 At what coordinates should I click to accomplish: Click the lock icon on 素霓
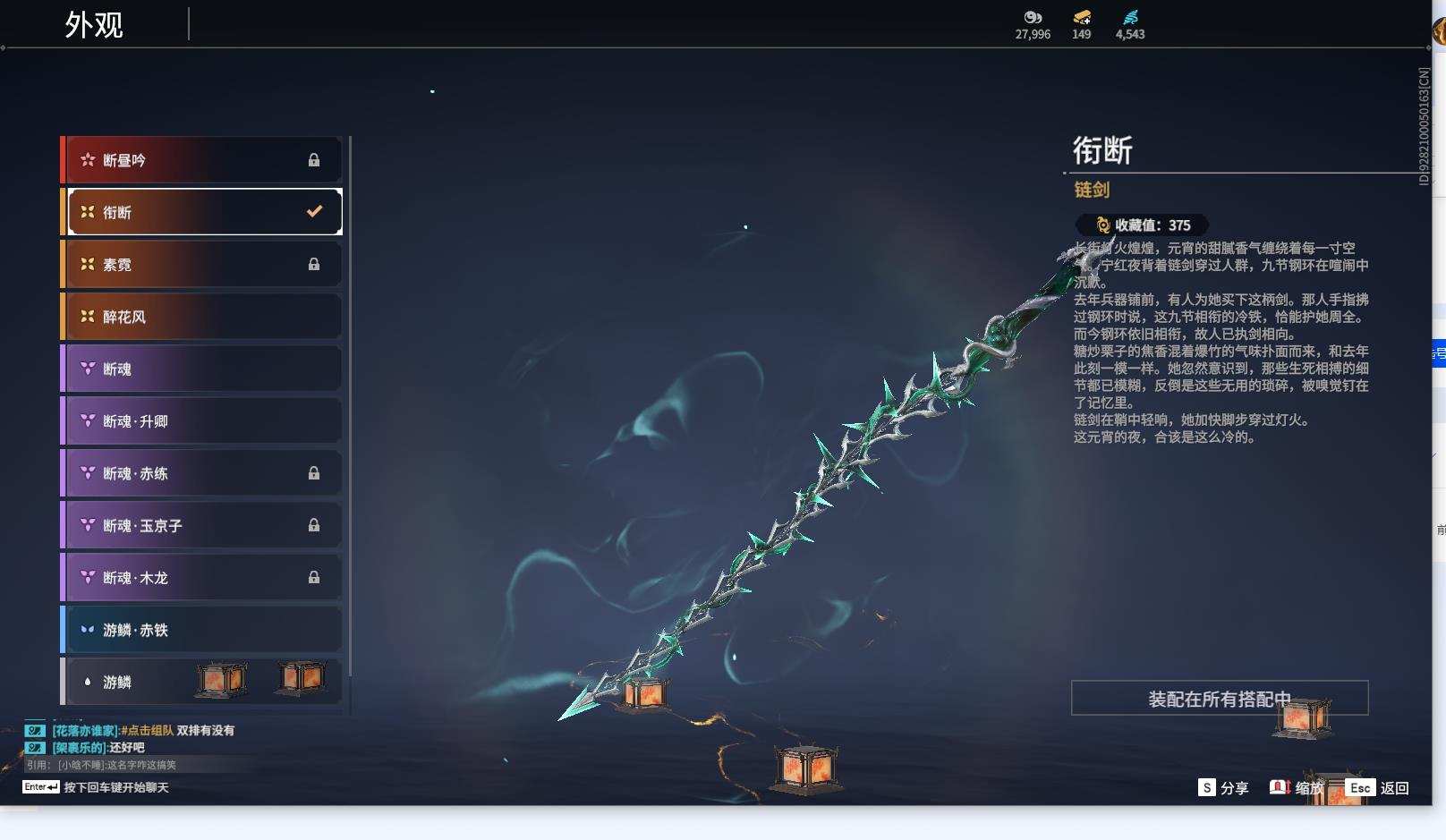(313, 264)
